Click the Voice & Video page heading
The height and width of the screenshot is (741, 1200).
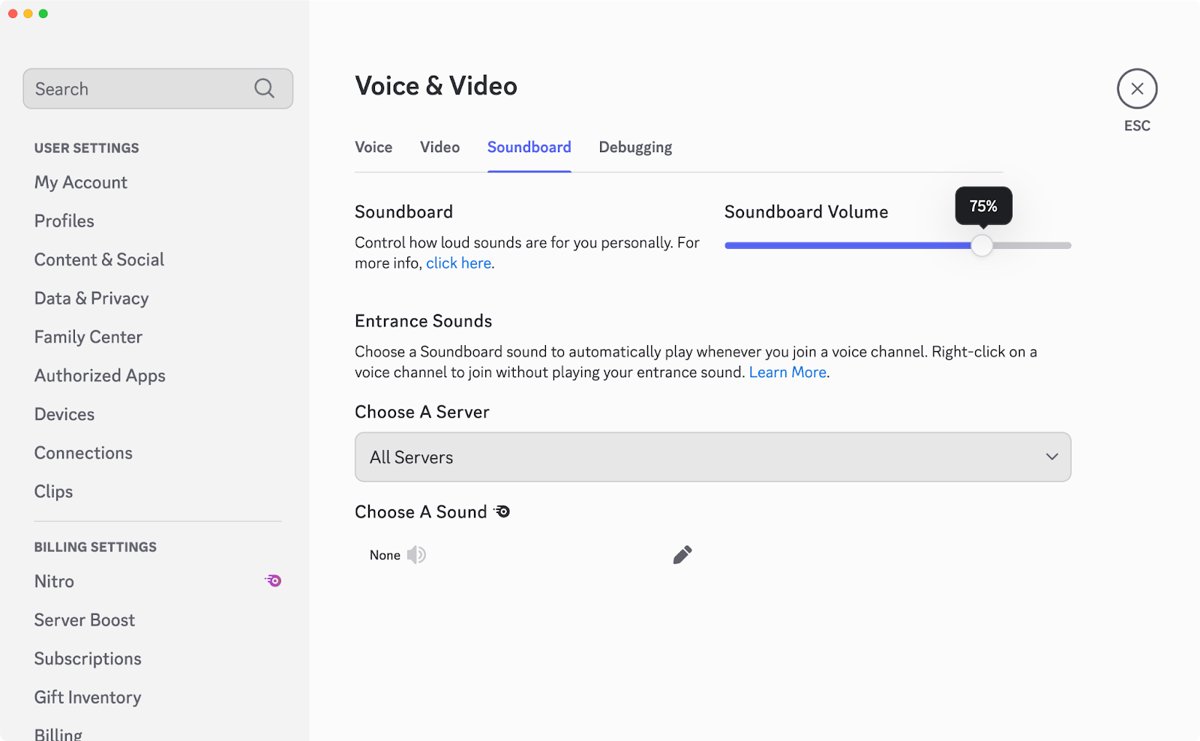coord(436,86)
